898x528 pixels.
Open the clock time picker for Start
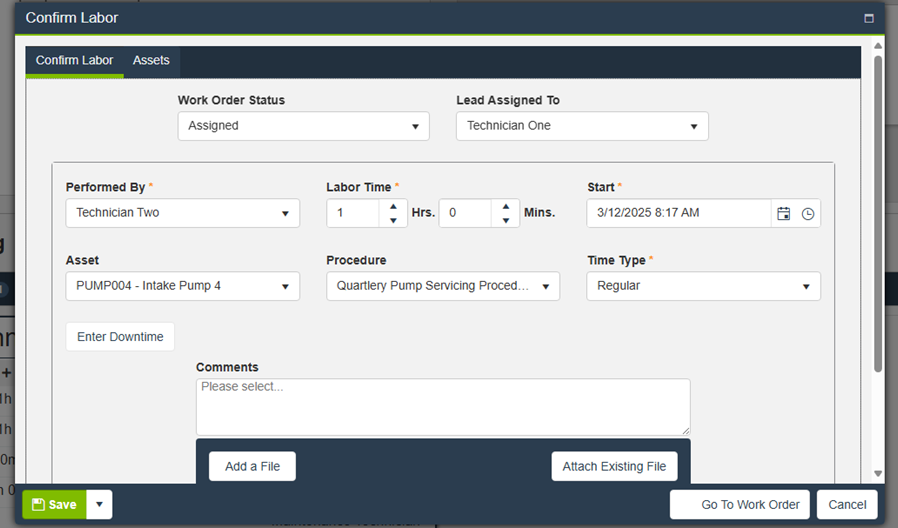click(808, 213)
